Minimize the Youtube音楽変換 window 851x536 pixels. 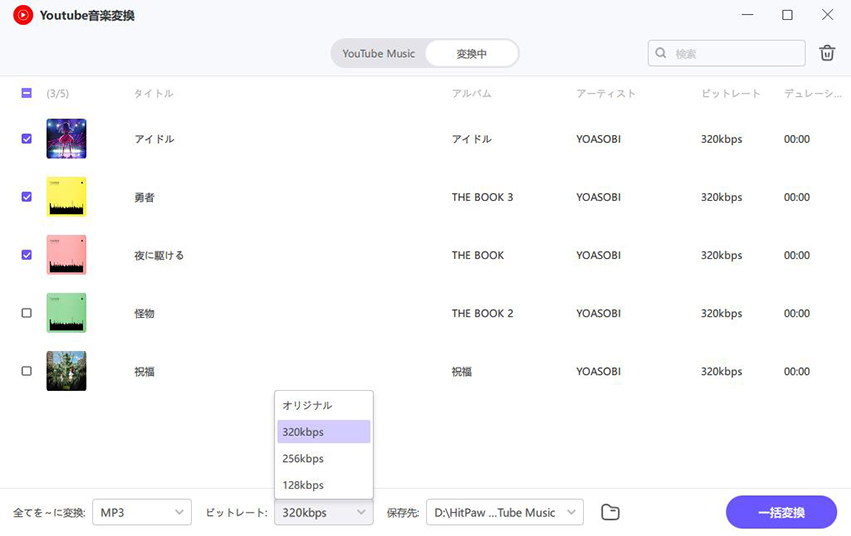pos(747,15)
